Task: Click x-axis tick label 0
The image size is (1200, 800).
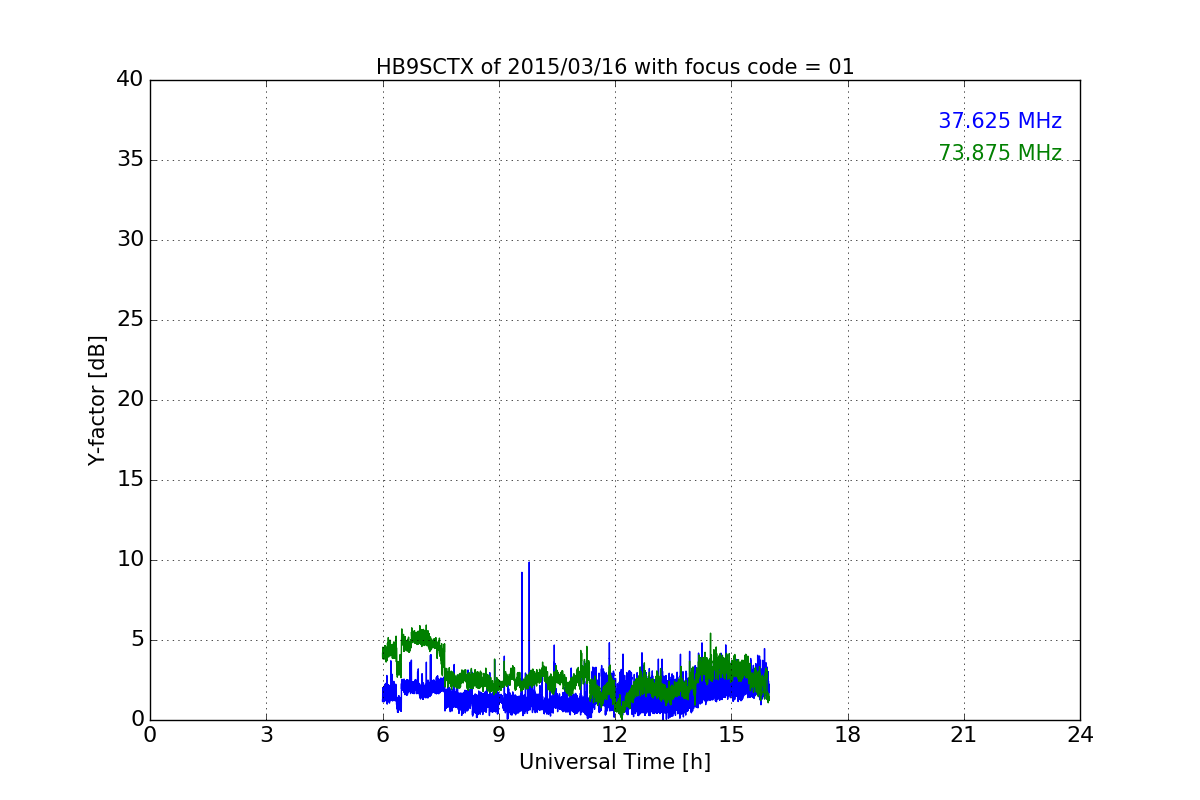Action: pyautogui.click(x=150, y=735)
